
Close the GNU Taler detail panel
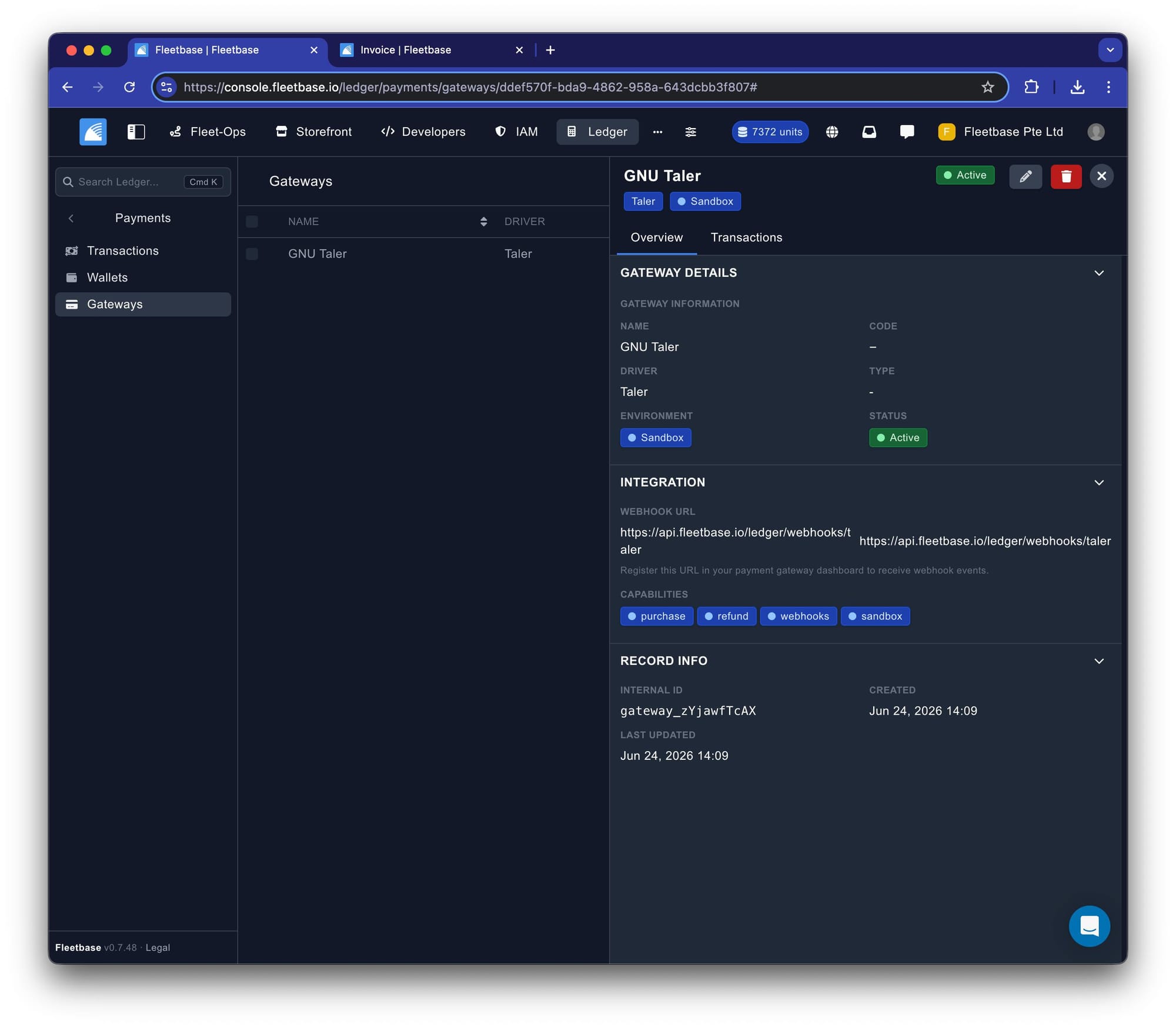(1101, 176)
